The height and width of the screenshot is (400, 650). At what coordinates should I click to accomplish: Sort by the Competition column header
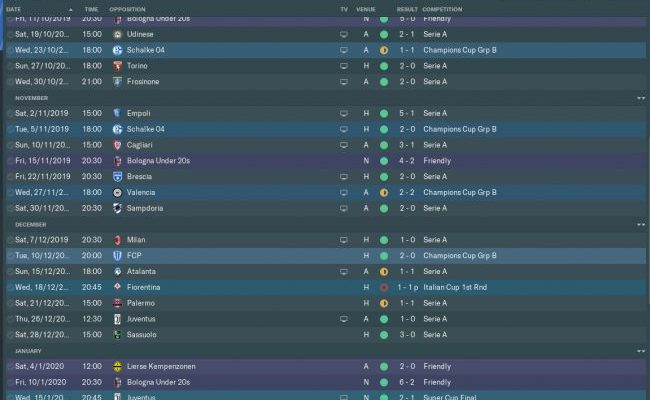click(444, 8)
